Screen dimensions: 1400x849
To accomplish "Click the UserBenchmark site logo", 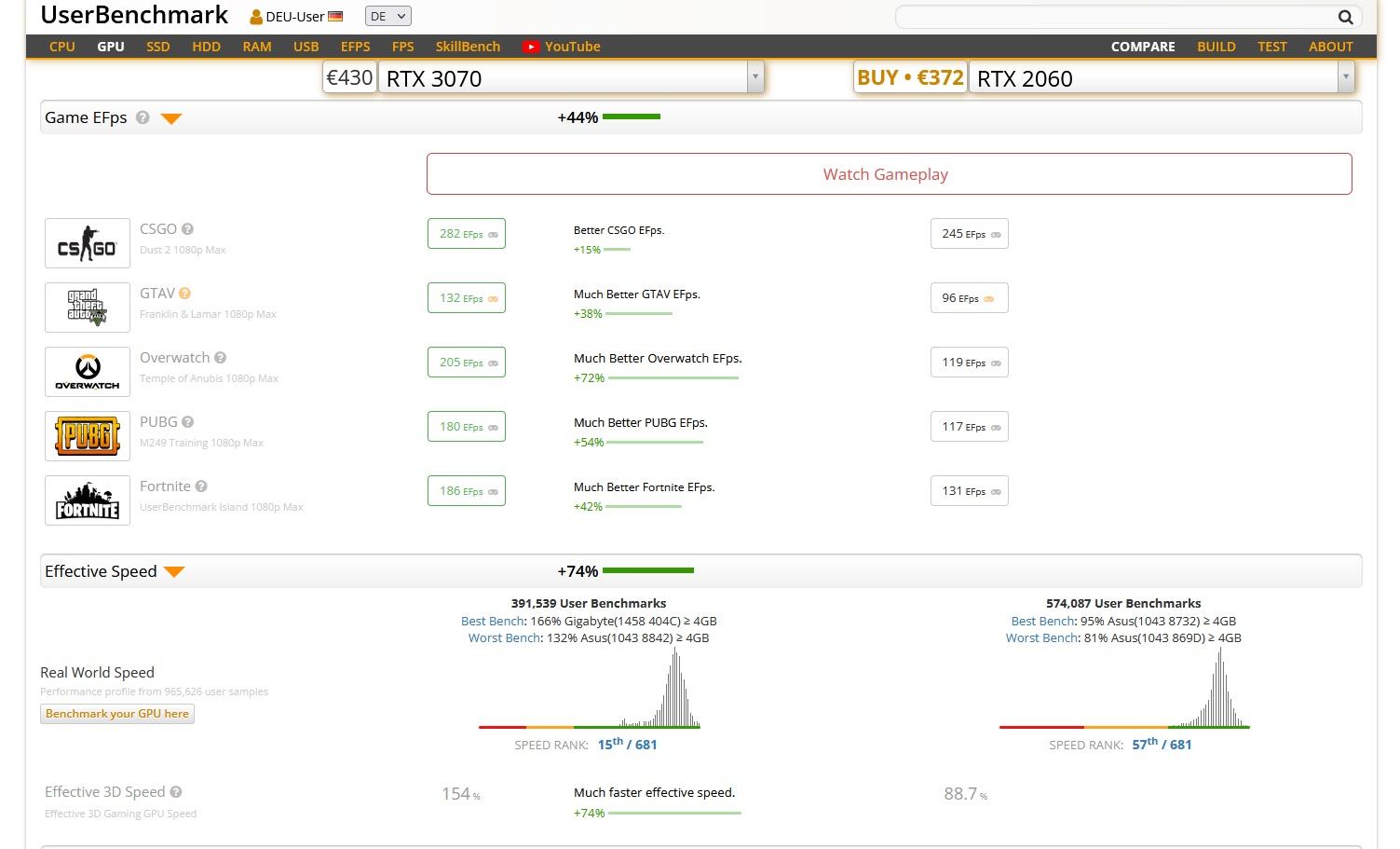I will click(x=134, y=15).
